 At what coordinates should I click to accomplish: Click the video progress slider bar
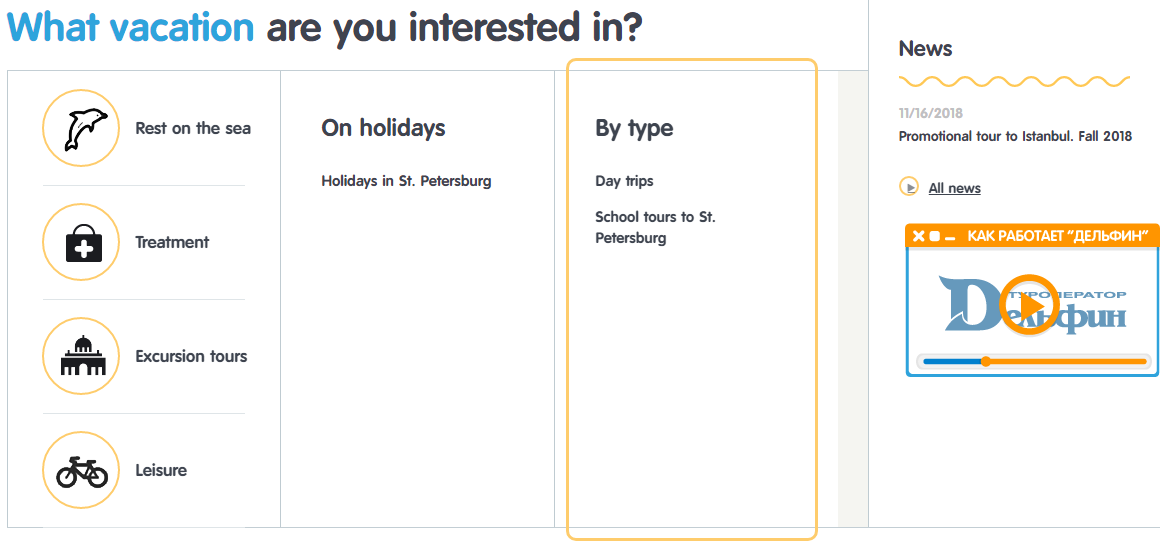1060,361
